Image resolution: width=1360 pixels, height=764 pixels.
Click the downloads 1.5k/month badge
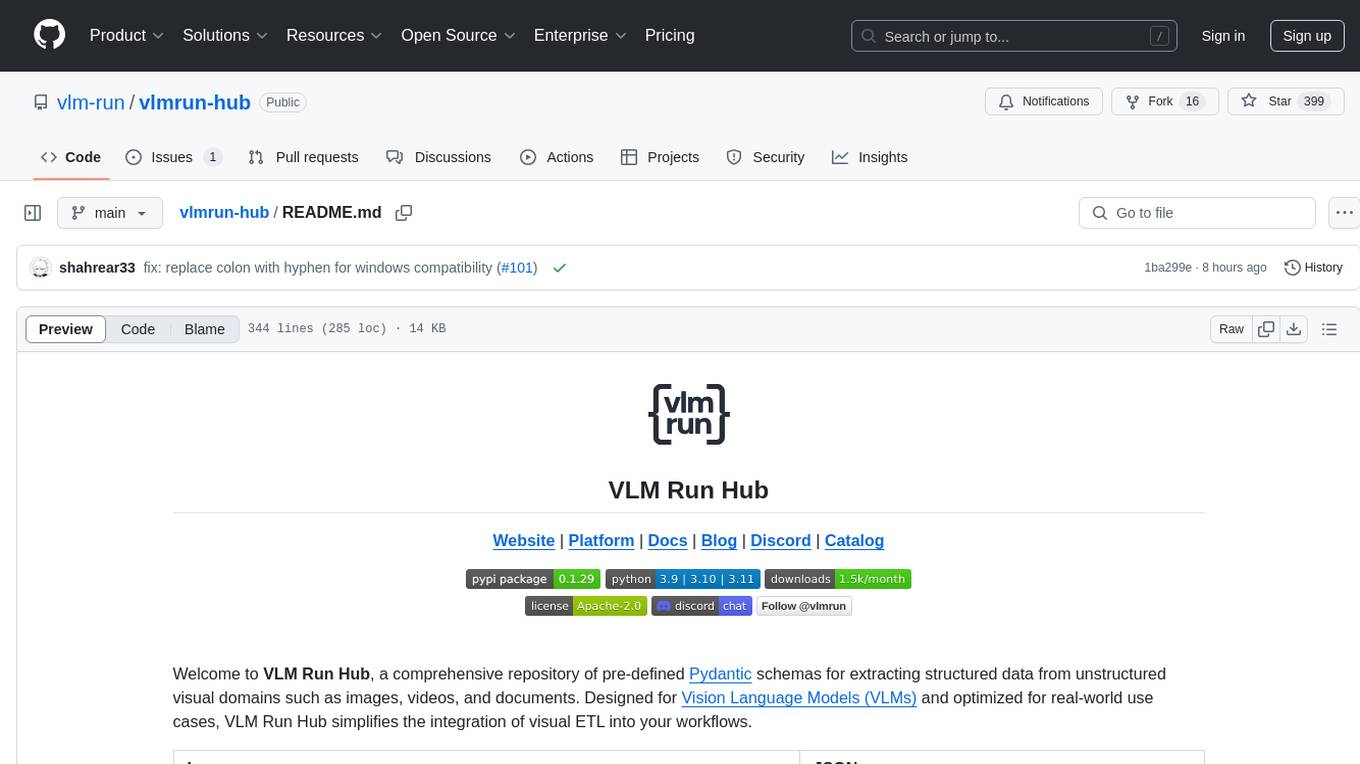tap(838, 579)
